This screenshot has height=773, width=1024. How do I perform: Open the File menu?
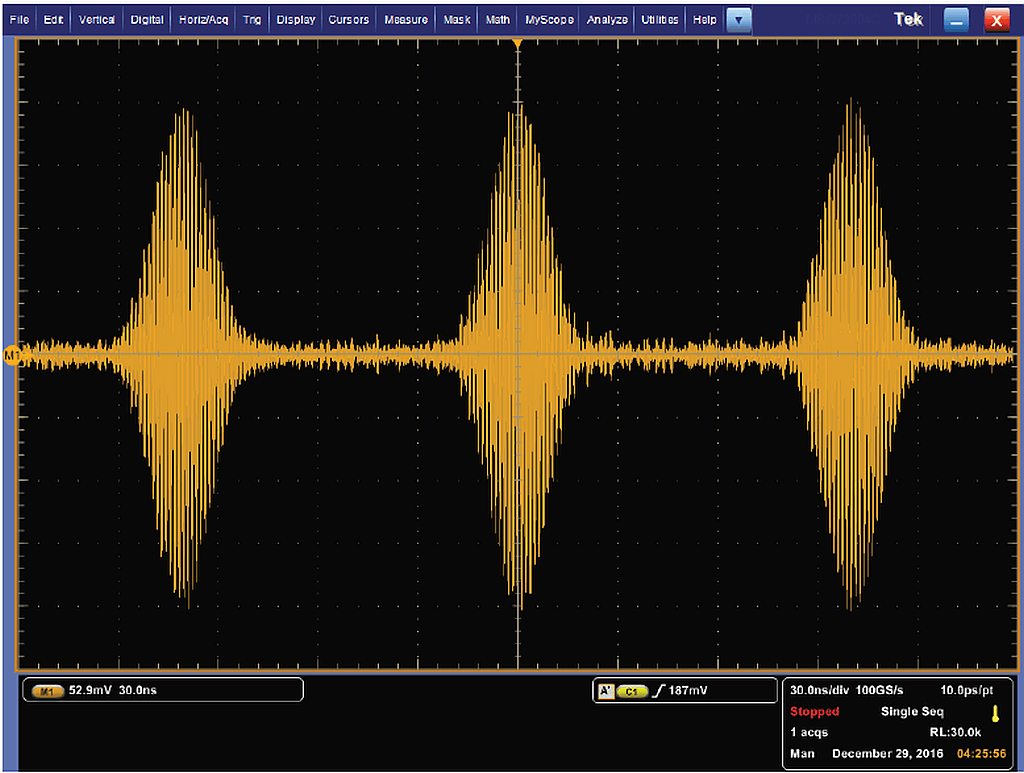click(x=20, y=19)
